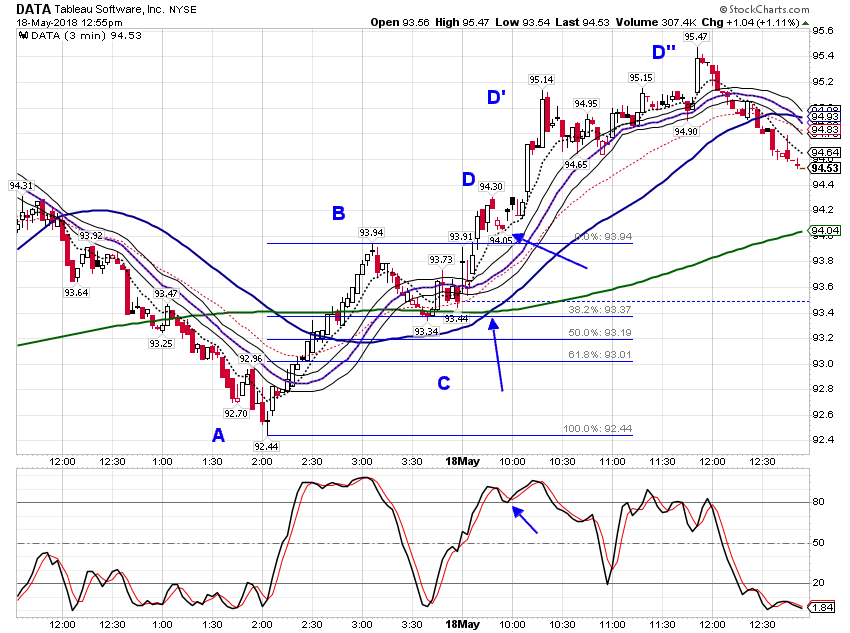
Task: Select the 94.90 price label on the chart
Action: click(x=686, y=132)
